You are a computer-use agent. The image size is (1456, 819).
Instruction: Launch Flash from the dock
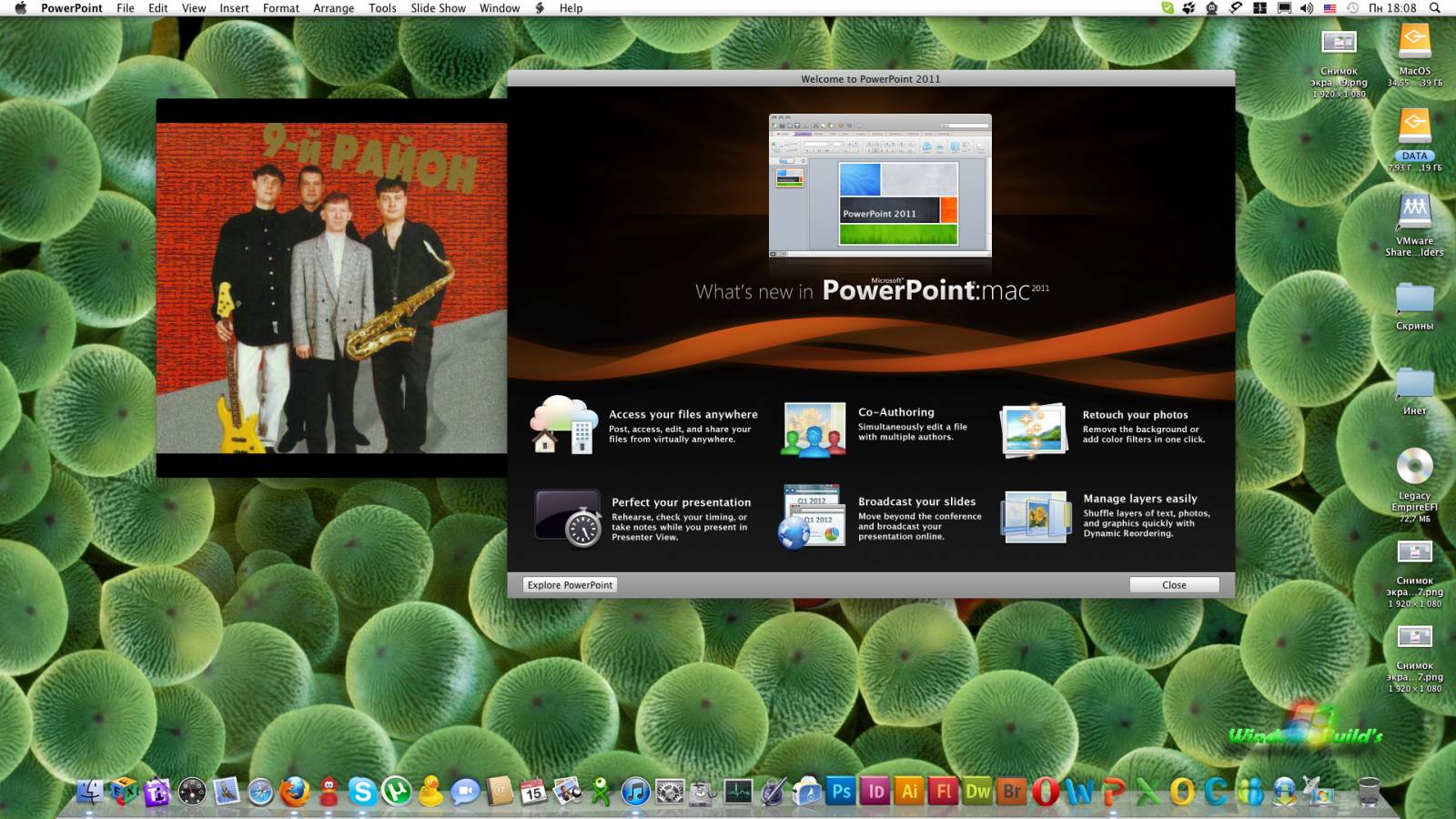pos(944,792)
